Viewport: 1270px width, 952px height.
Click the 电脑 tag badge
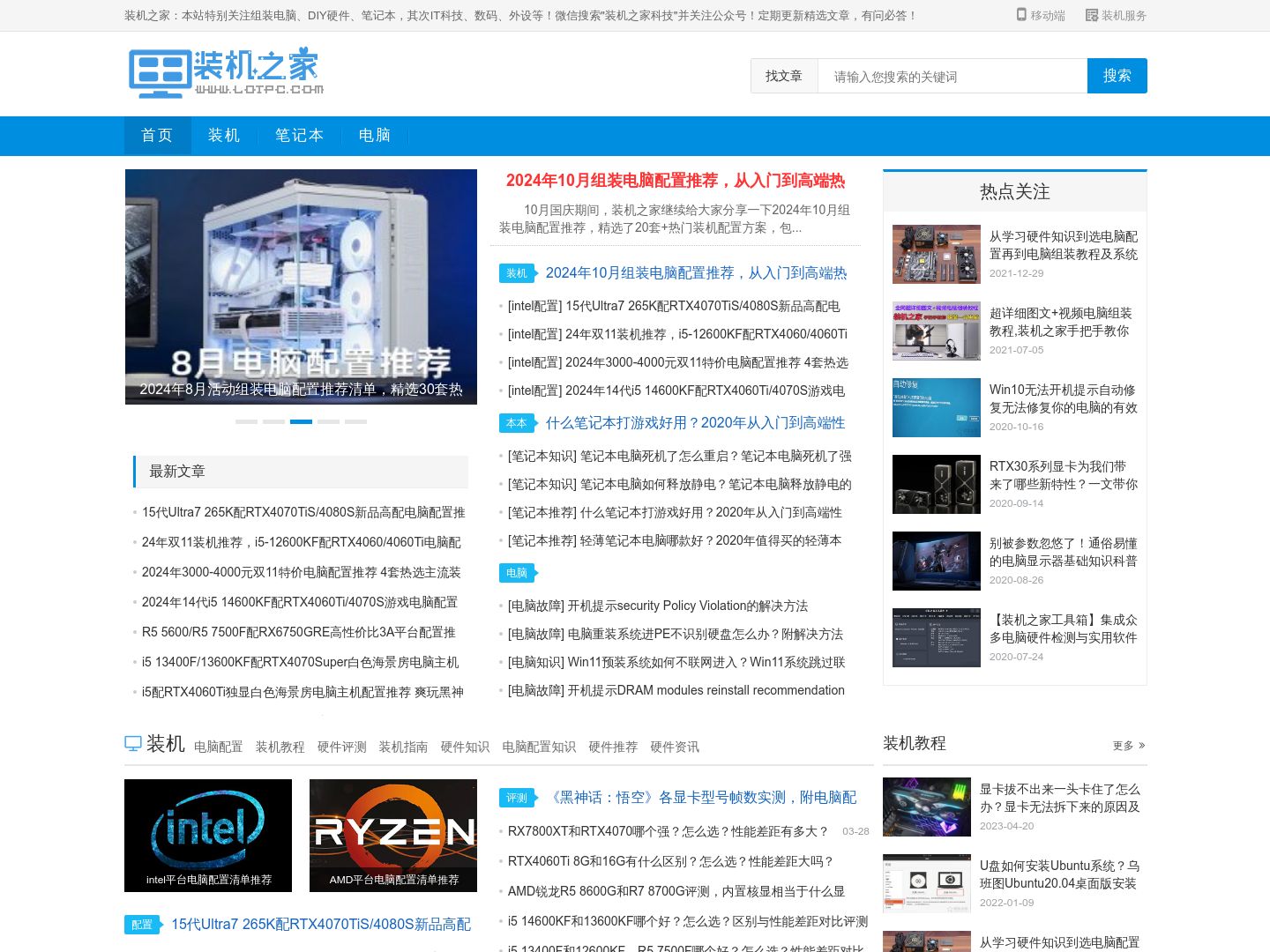coord(517,573)
